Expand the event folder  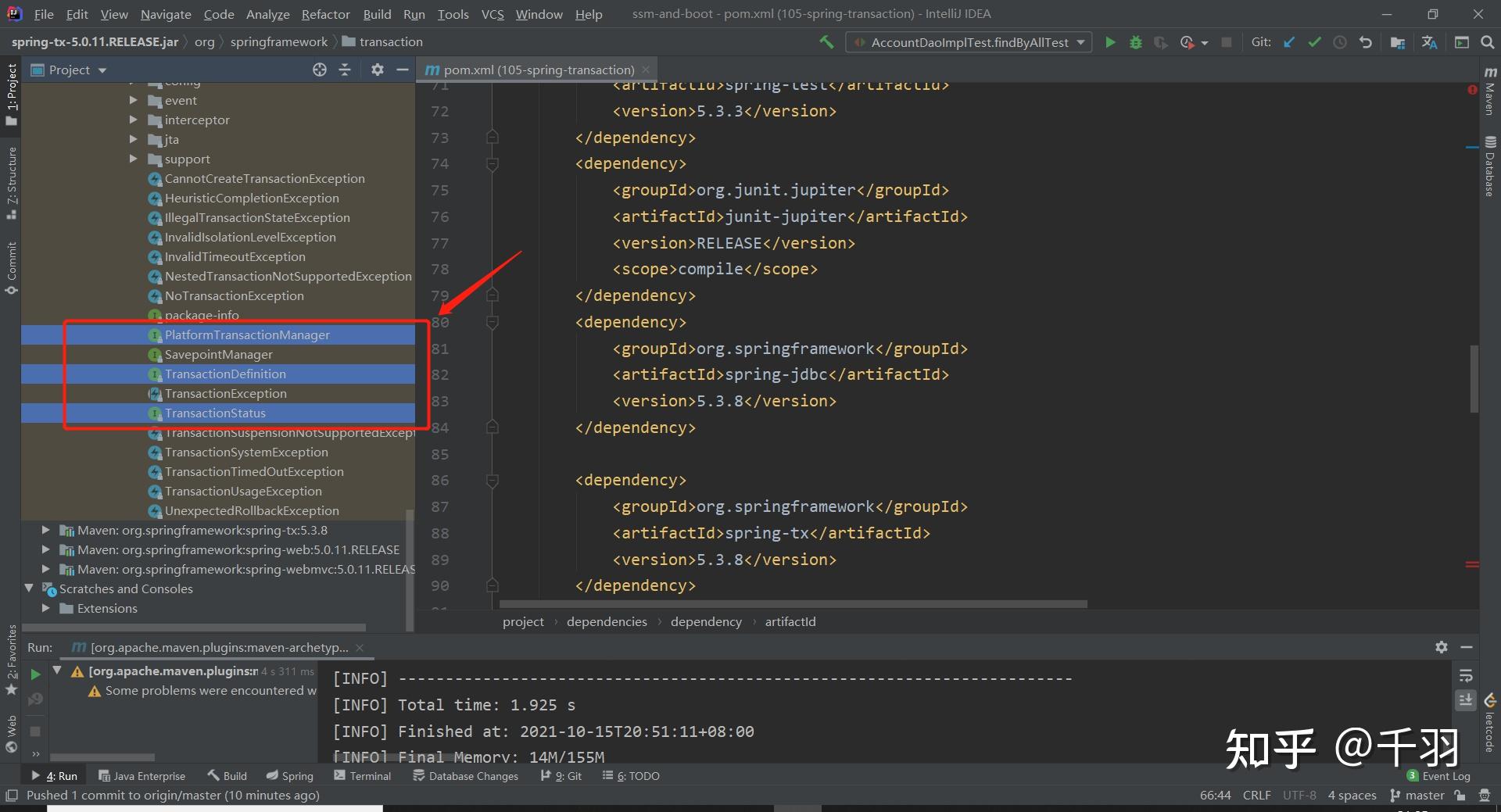(133, 100)
